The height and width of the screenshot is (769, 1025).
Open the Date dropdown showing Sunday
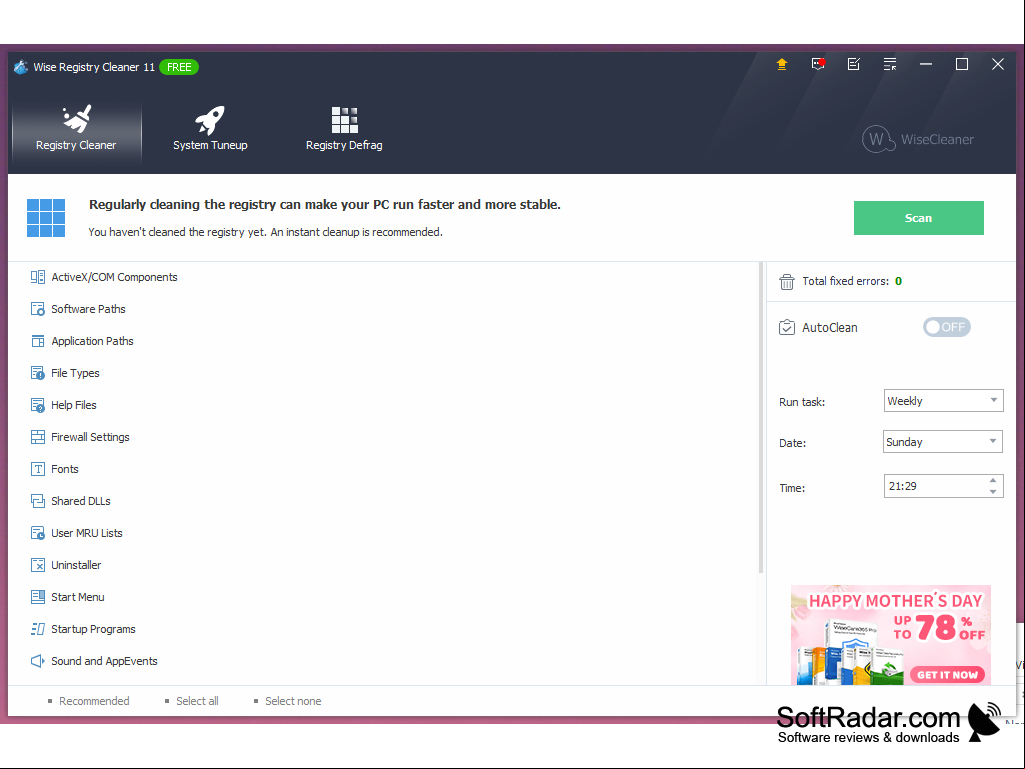click(943, 442)
